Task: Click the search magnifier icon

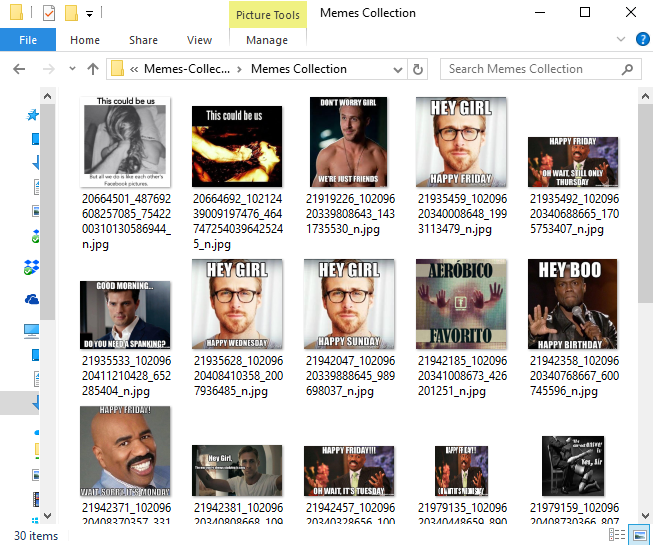Action: point(627,69)
